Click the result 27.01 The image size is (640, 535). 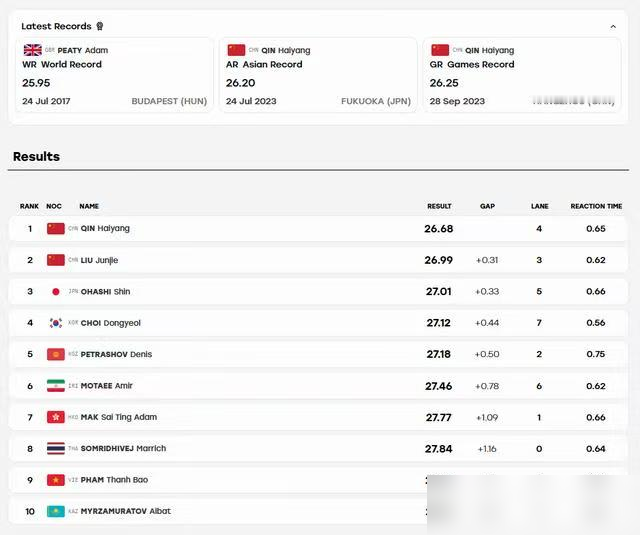439,291
